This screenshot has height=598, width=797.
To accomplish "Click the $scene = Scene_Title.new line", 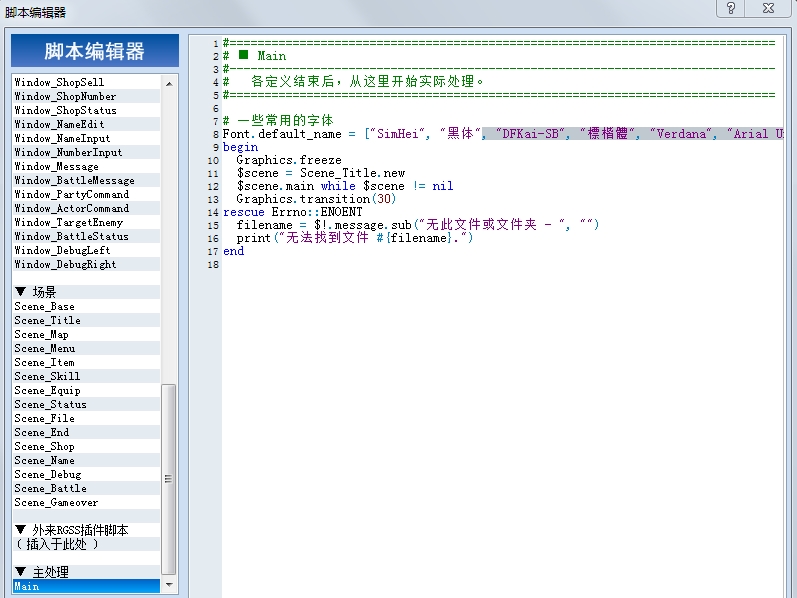I will (x=321, y=173).
